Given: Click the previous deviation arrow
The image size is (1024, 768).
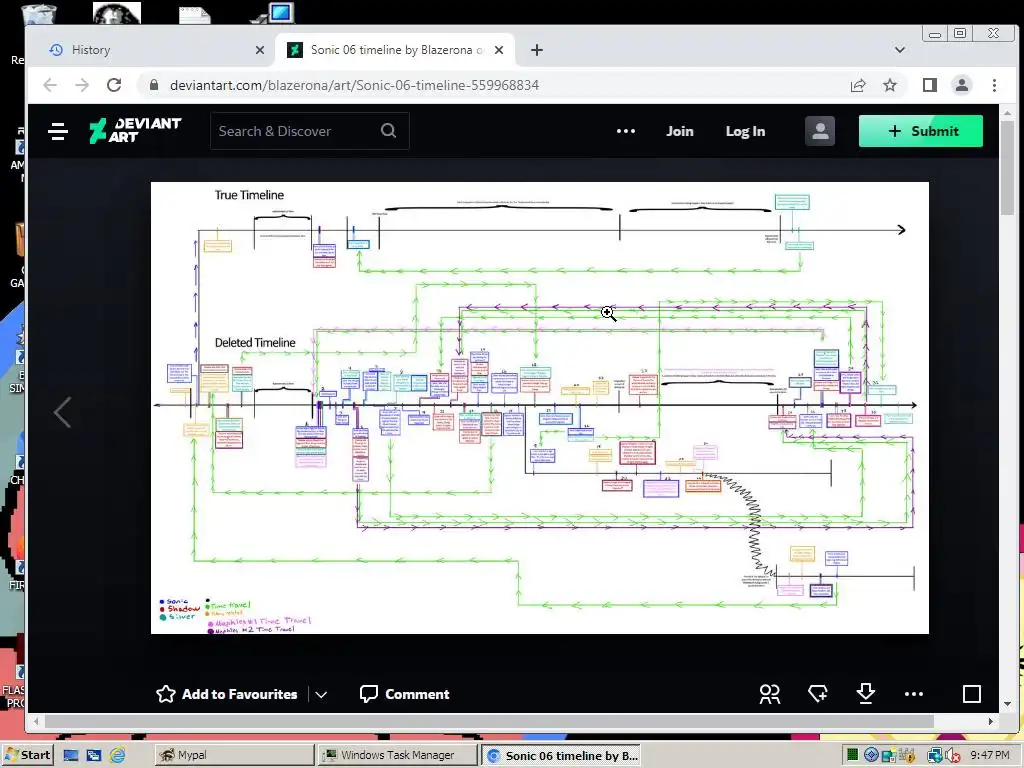Looking at the screenshot, I should tap(63, 412).
